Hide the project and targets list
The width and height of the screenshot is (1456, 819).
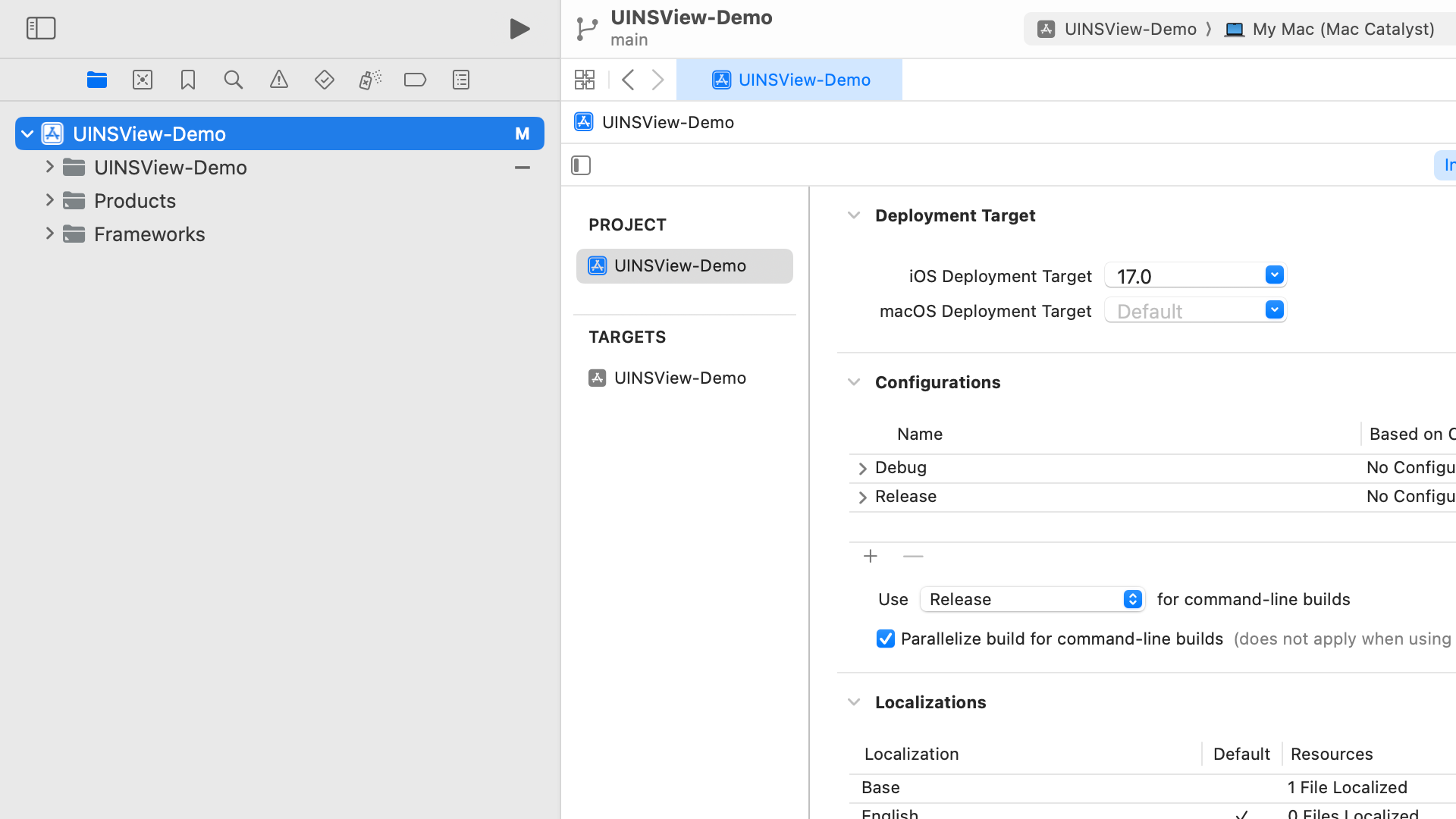pyautogui.click(x=581, y=165)
